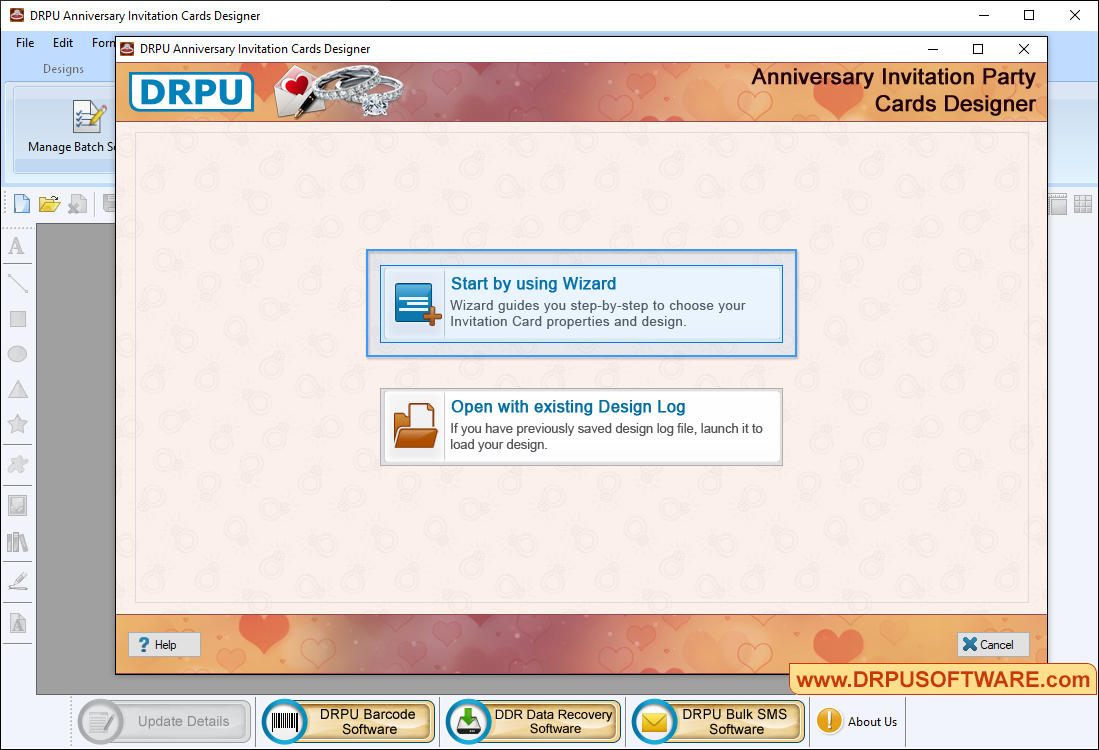Select the Ellipse shape tool
This screenshot has height=750, width=1099.
(17, 354)
